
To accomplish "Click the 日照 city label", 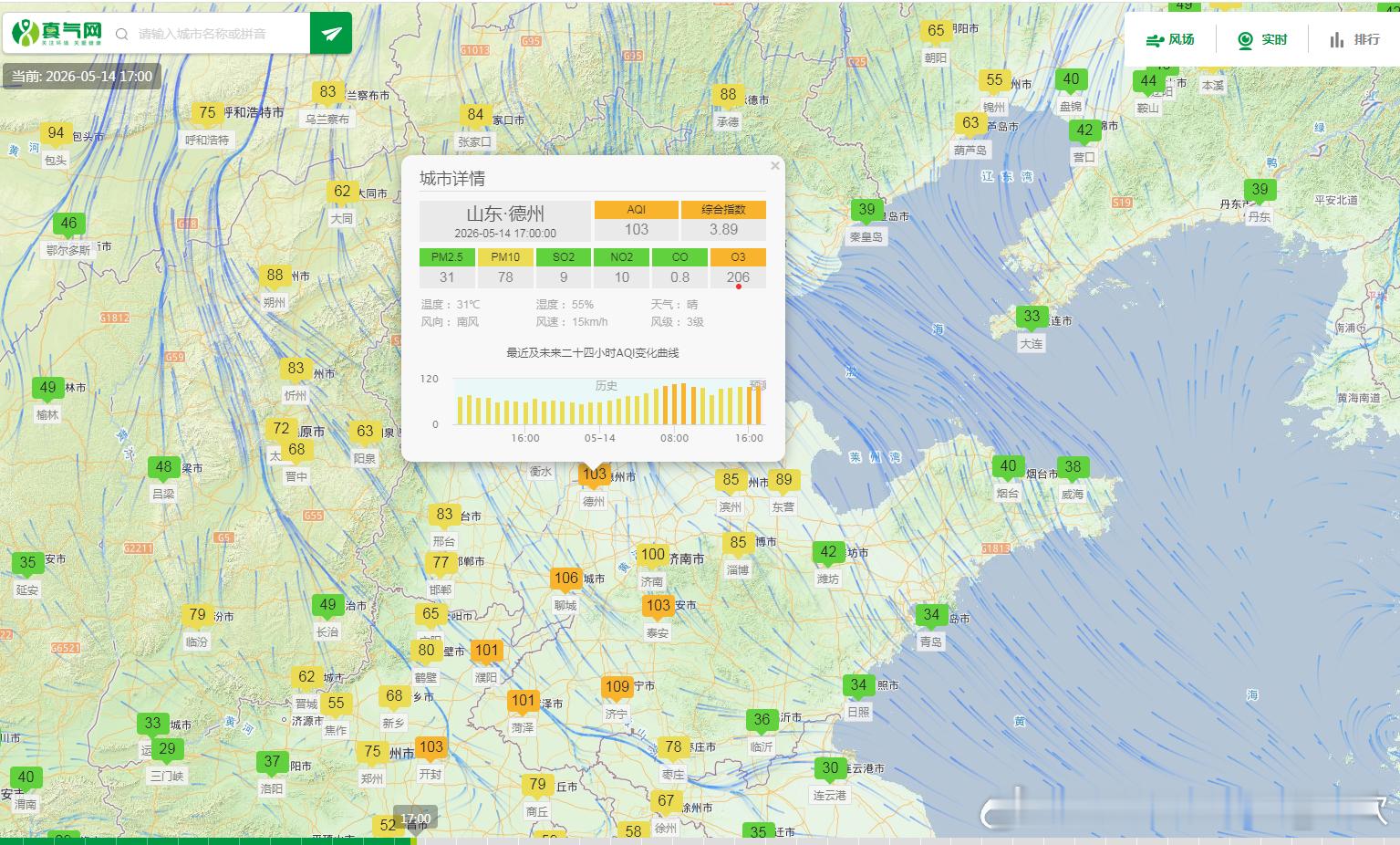I will [x=858, y=712].
